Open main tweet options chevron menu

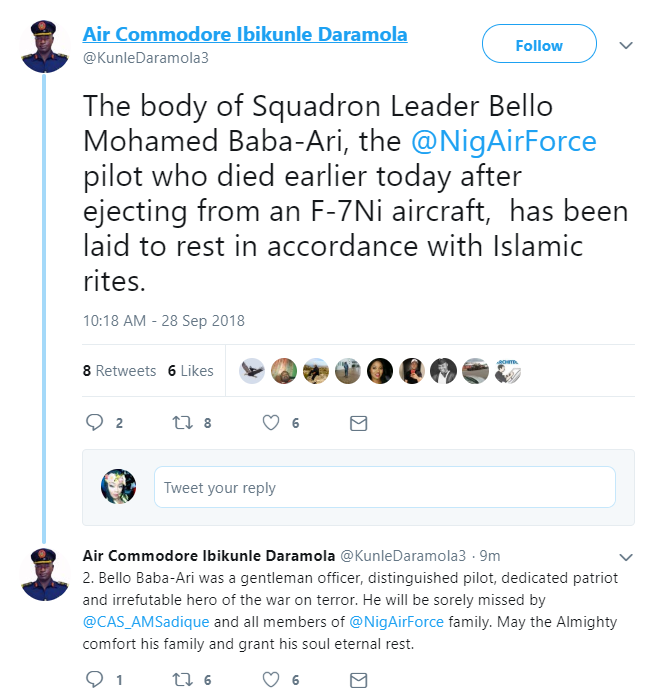[x=626, y=46]
